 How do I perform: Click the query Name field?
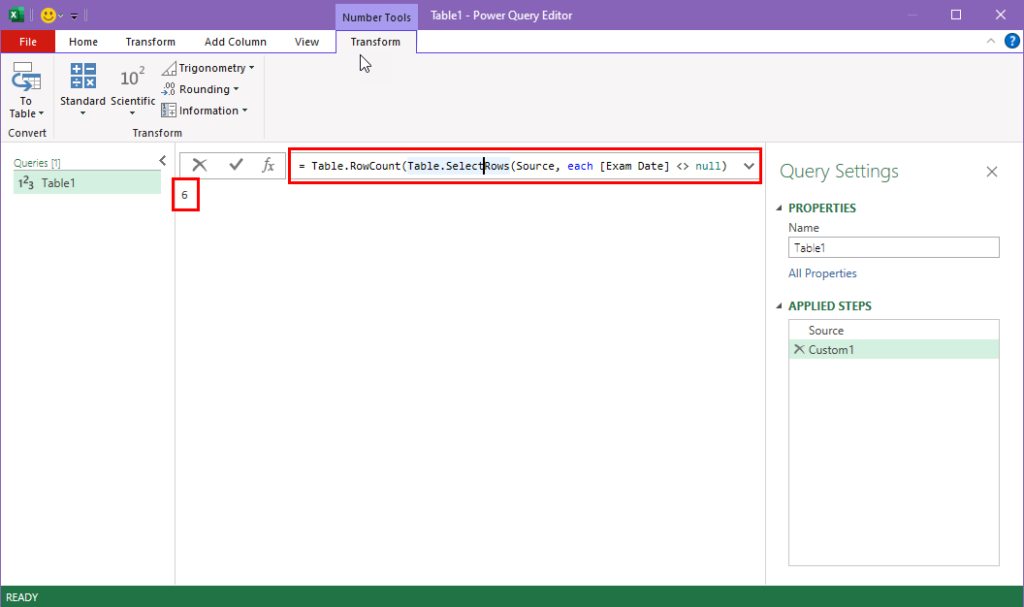click(x=893, y=248)
